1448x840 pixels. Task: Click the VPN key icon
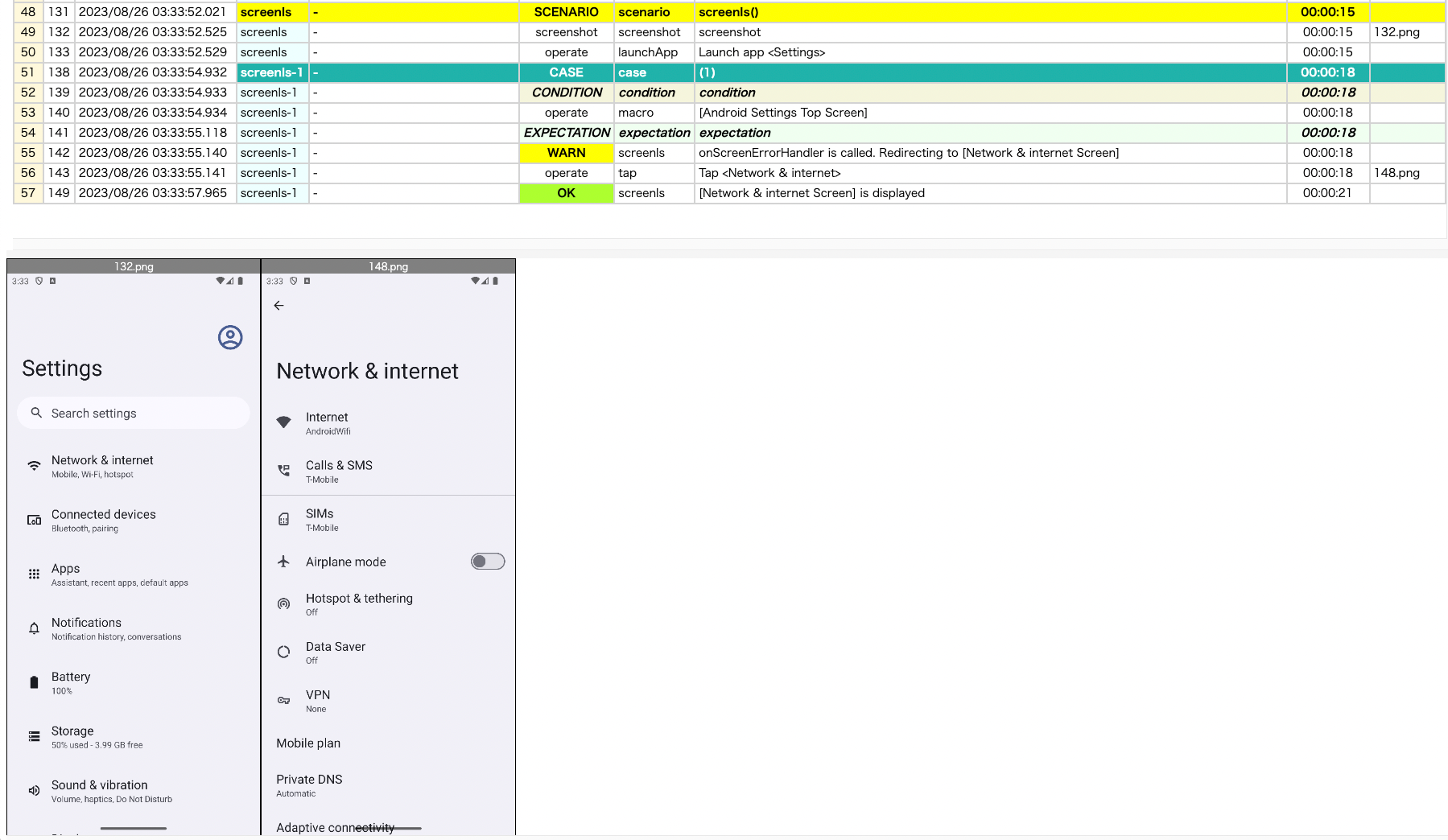click(283, 701)
